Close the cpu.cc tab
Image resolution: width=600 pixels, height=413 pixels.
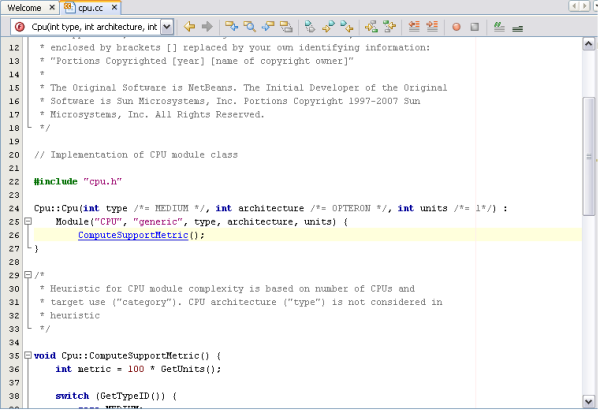coord(114,7)
